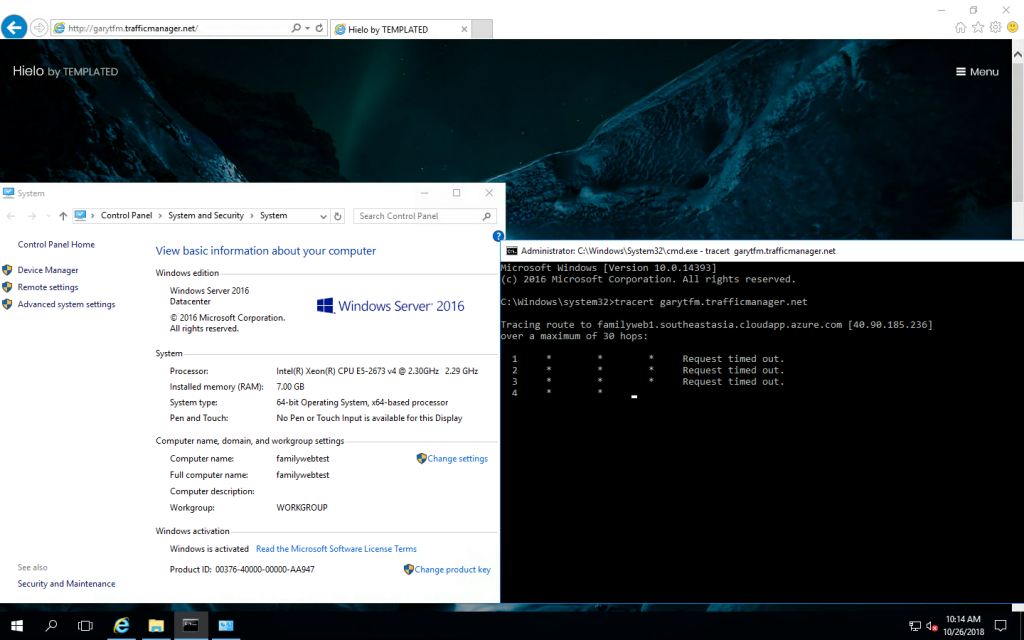The image size is (1024, 640).
Task: Click the cmd.exe window title icon
Action: click(x=512, y=251)
